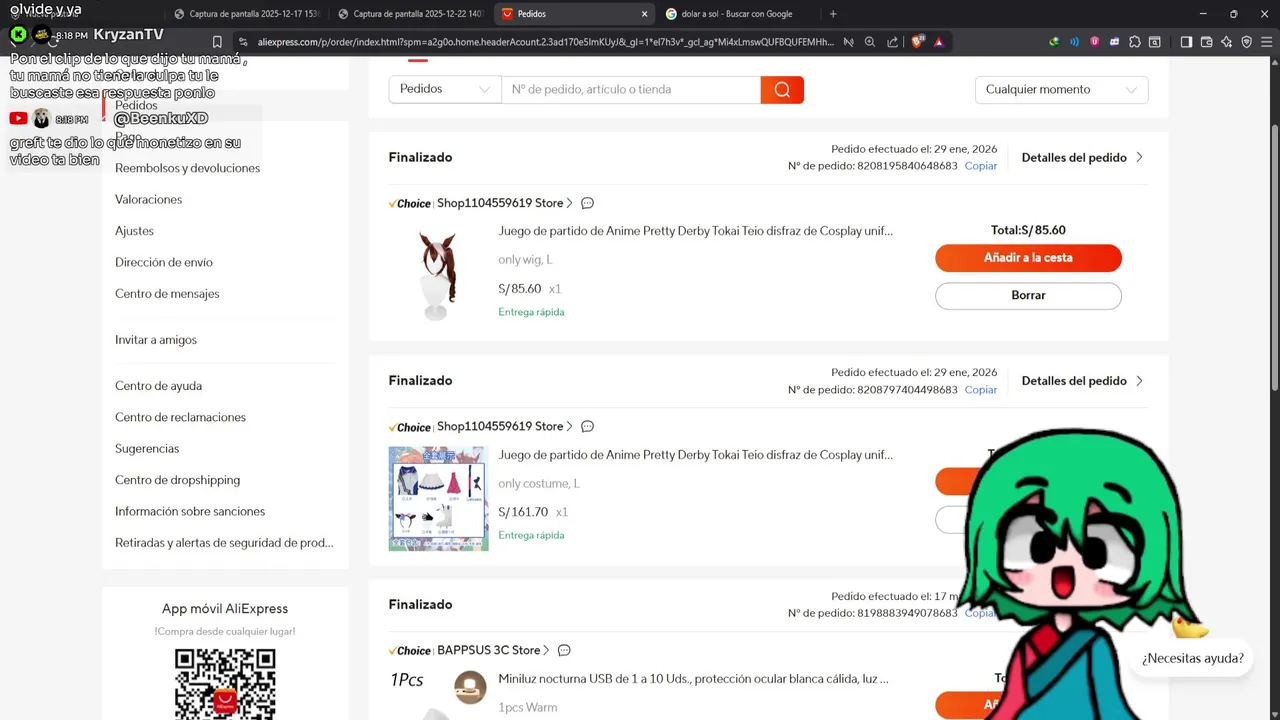Click the ¿Necesitas ayuda? help bubble

pos(1193,658)
